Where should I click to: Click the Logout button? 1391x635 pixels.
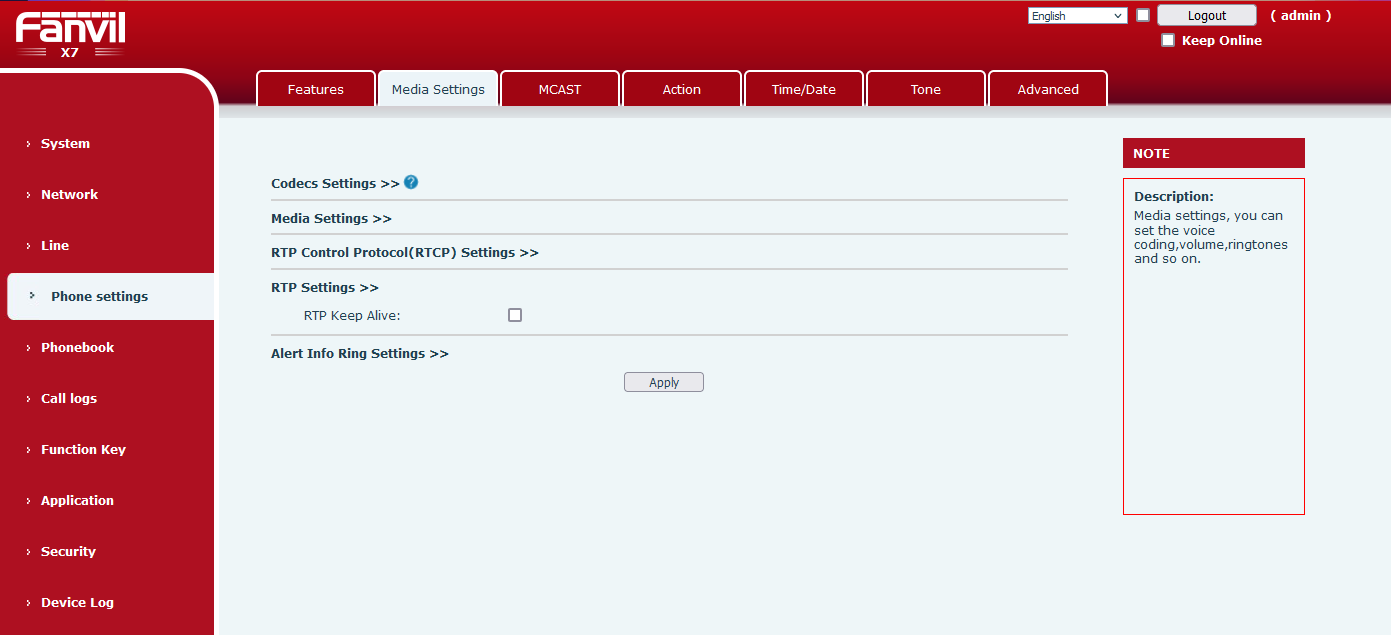point(1206,15)
